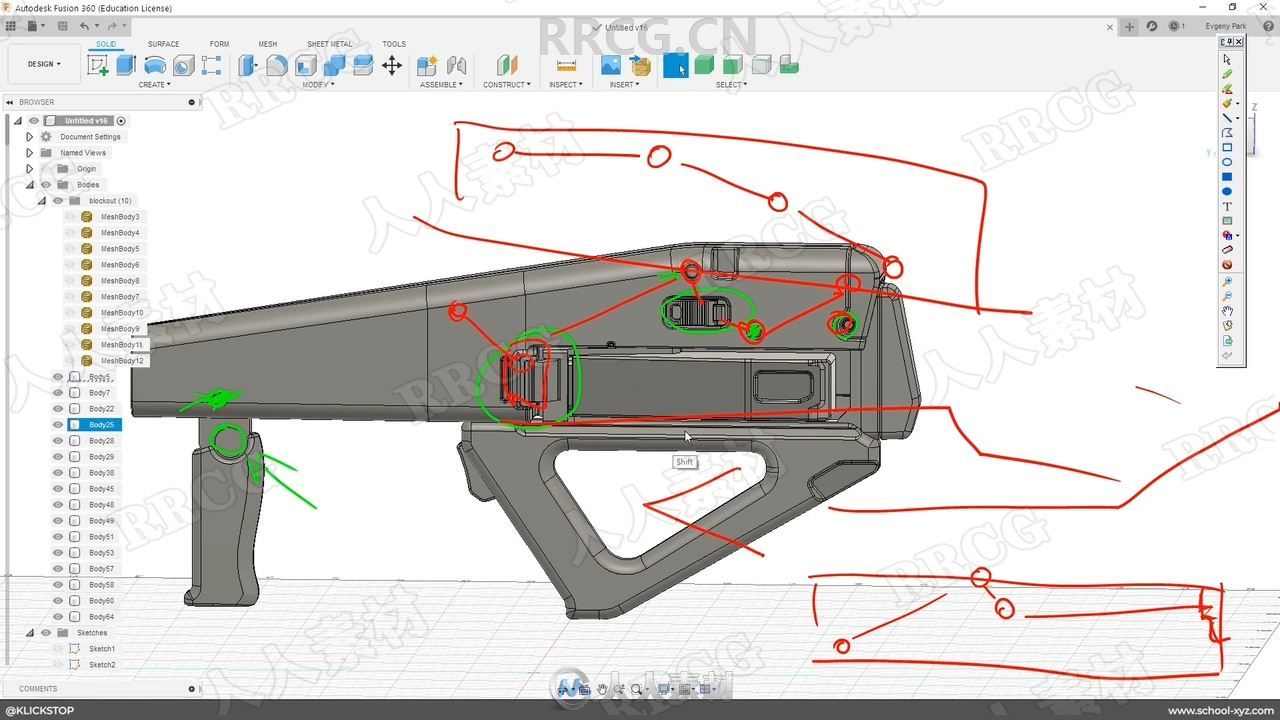Screen dimensions: 1280x720
Task: Collapse the Bodies folder
Action: (x=30, y=185)
